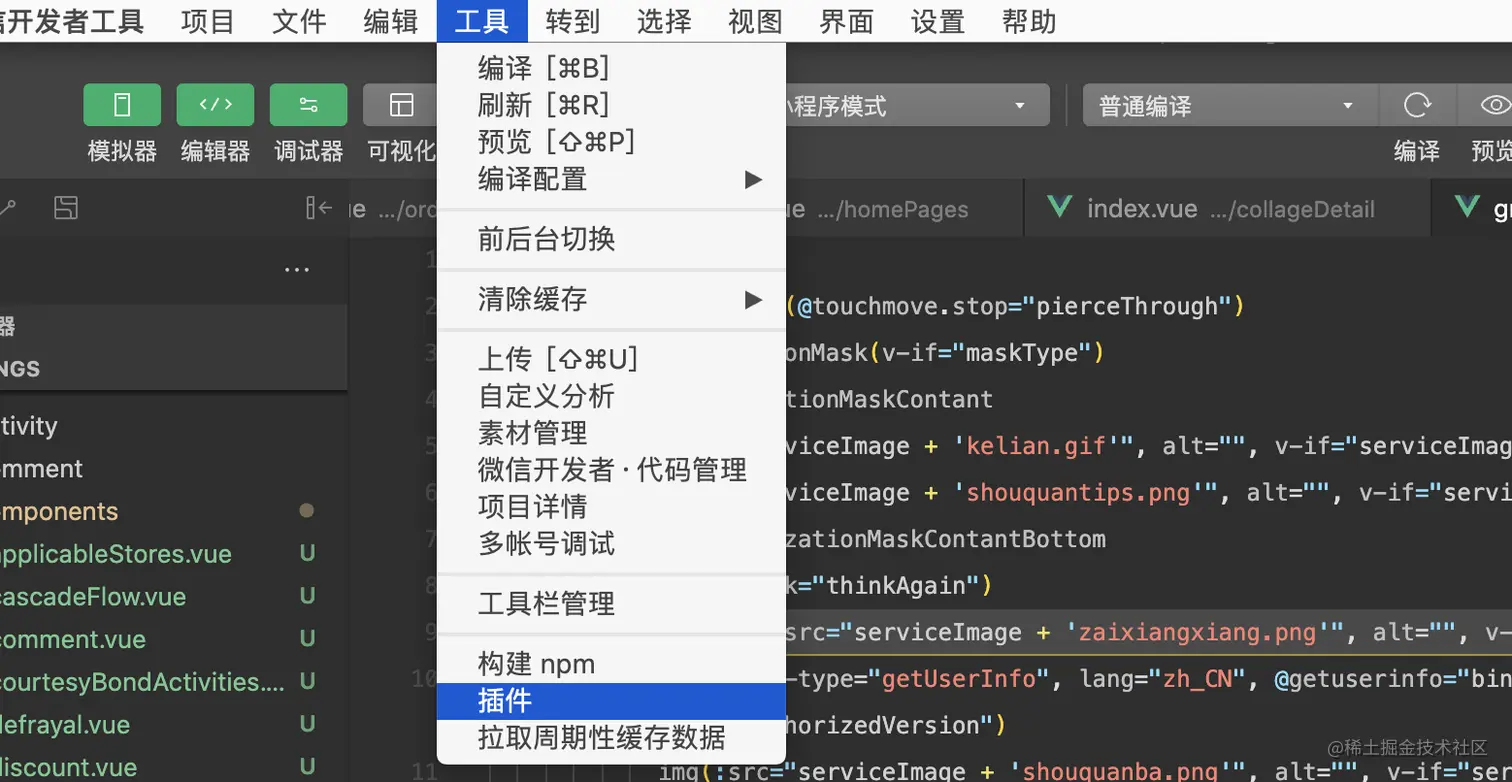Viewport: 1512px width, 782px height.
Task: Toggle the 调试器 debugger icon
Action: 309,105
